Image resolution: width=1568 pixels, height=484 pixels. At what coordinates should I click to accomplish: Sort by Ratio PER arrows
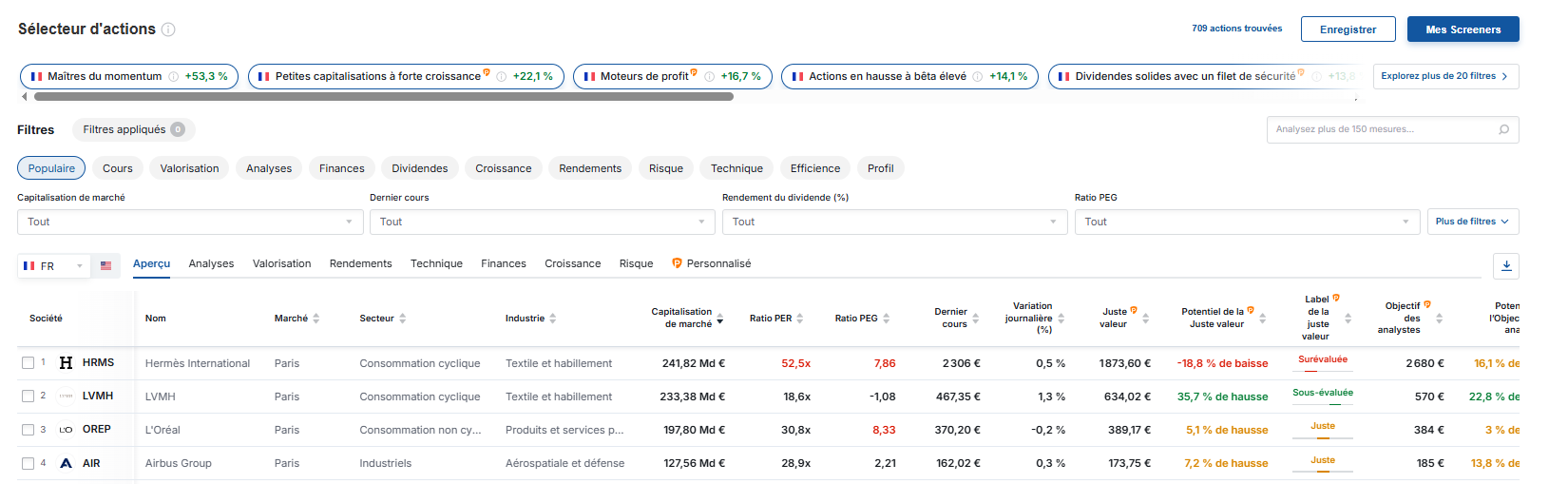click(x=800, y=319)
